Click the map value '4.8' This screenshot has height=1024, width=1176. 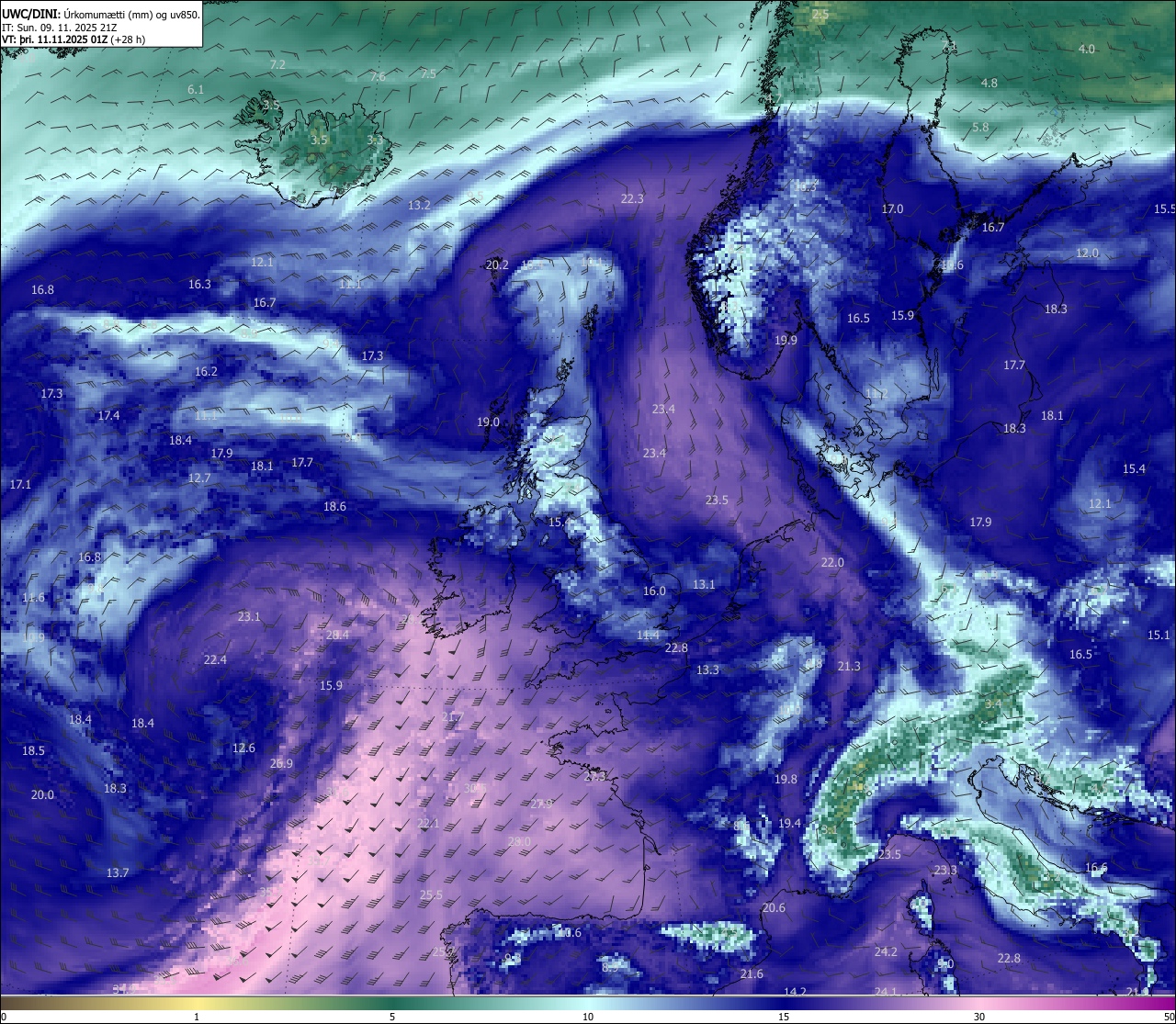(989, 84)
